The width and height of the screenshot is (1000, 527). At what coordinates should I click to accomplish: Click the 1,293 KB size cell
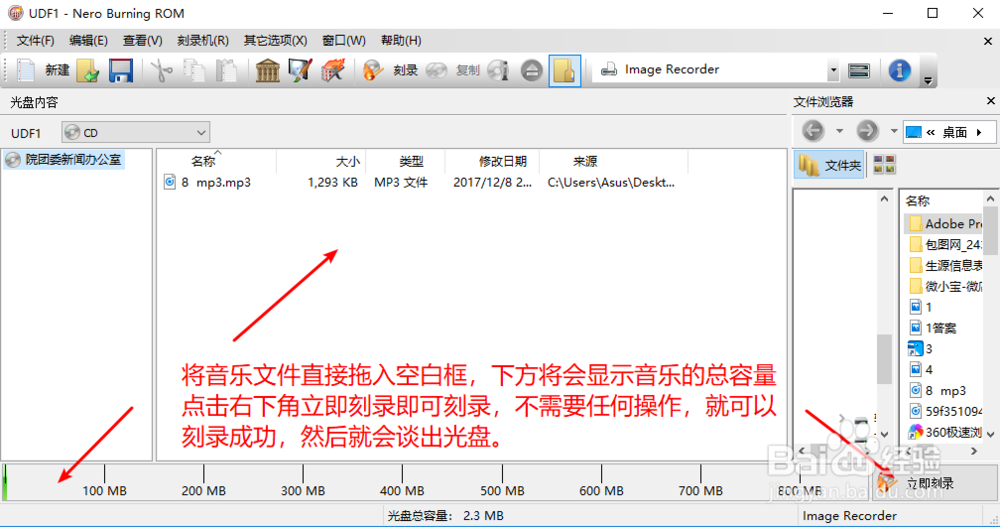click(x=332, y=182)
